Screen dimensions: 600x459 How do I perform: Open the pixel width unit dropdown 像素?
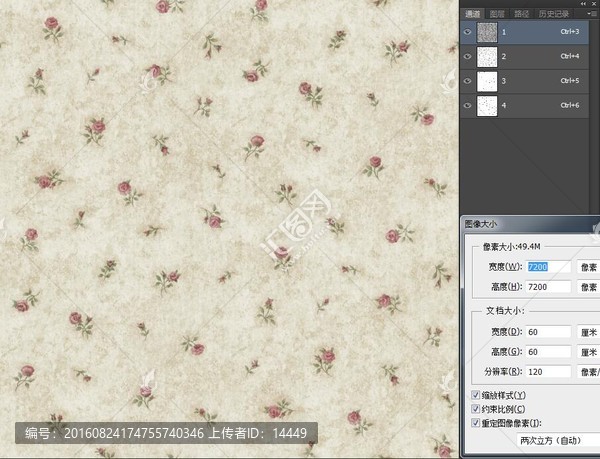tap(589, 267)
